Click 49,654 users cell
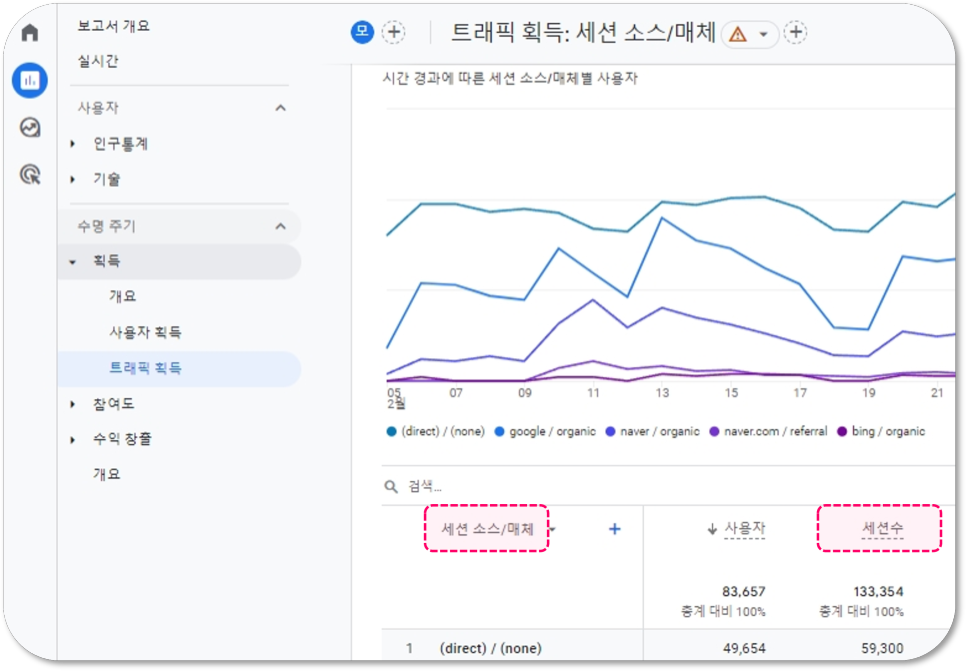 tap(744, 648)
